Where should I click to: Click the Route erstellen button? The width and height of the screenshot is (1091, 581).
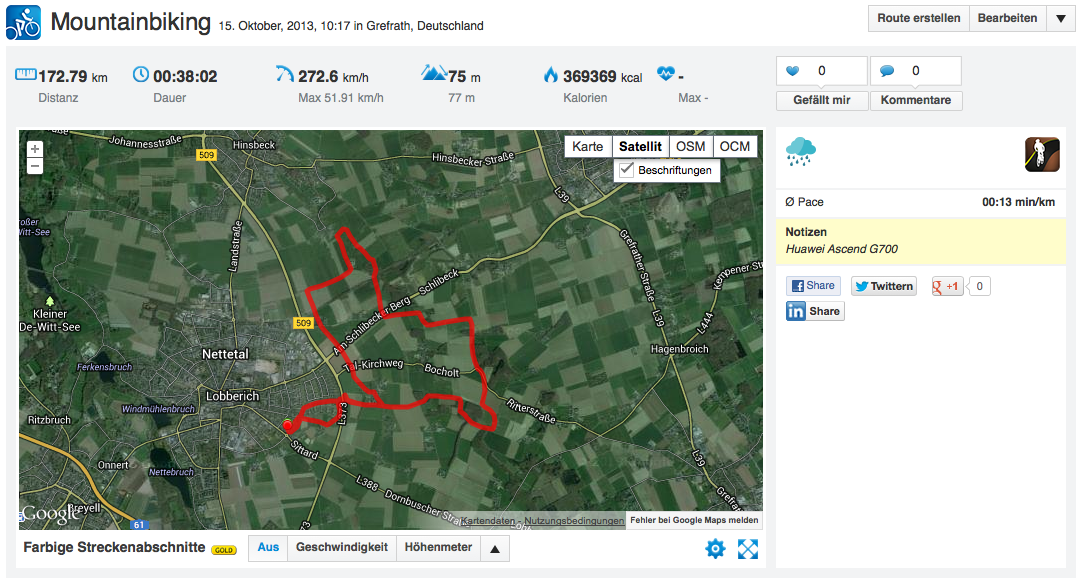918,19
